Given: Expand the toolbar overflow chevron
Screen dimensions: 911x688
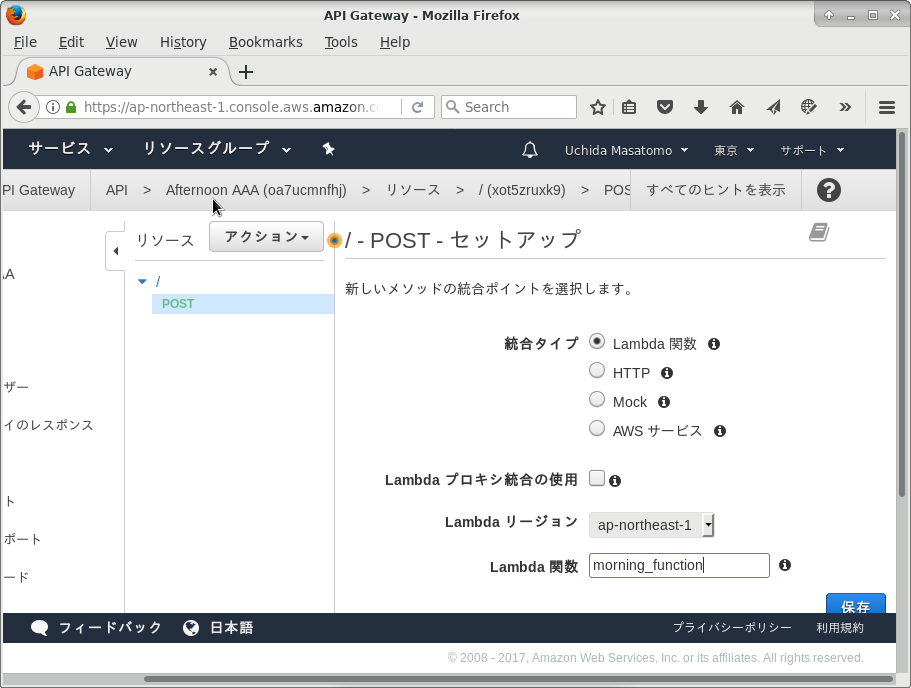Looking at the screenshot, I should click(845, 107).
